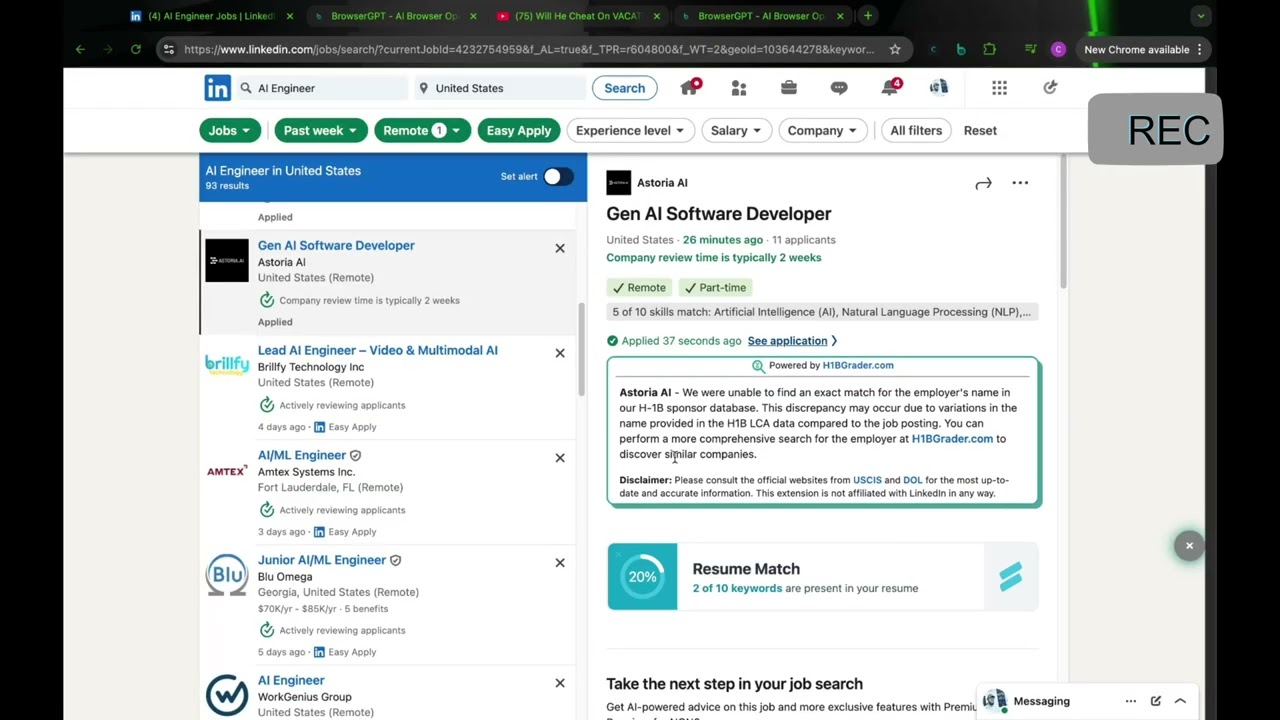Open the For Business apps grid icon
The width and height of the screenshot is (1280, 720).
[x=999, y=88]
